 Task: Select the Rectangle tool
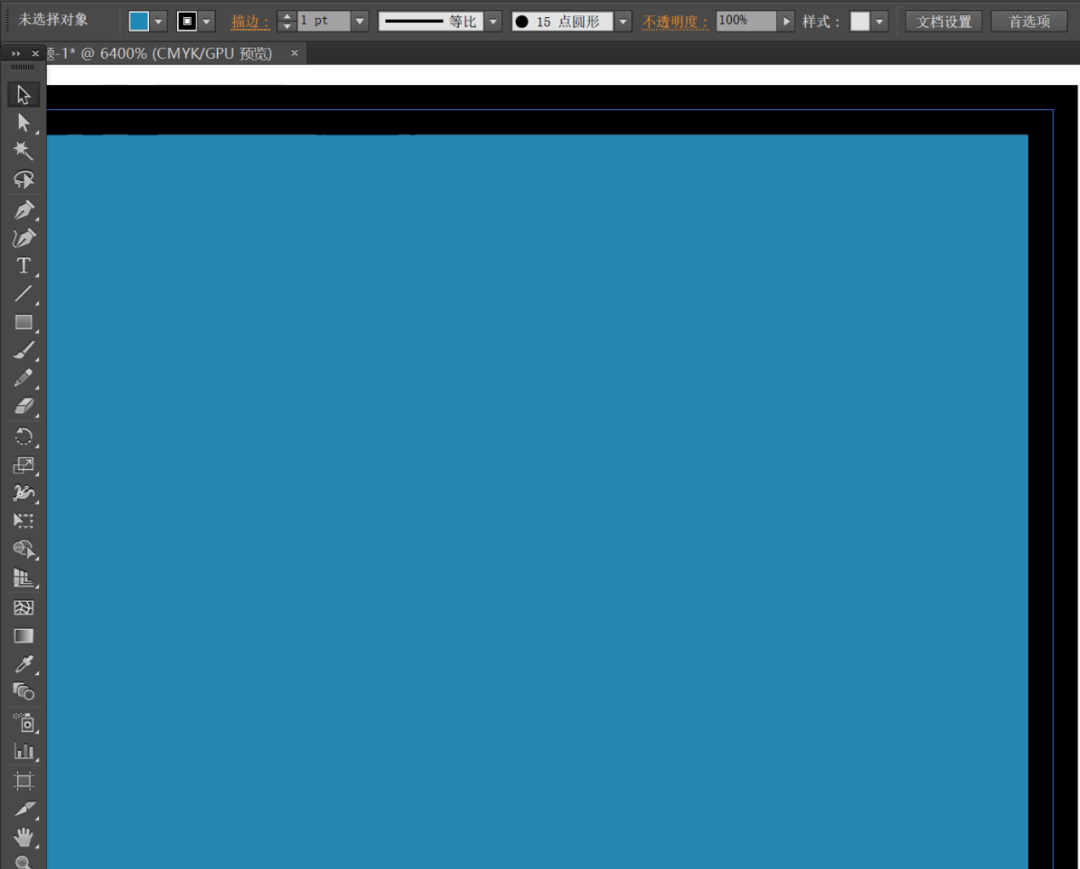(x=23, y=322)
